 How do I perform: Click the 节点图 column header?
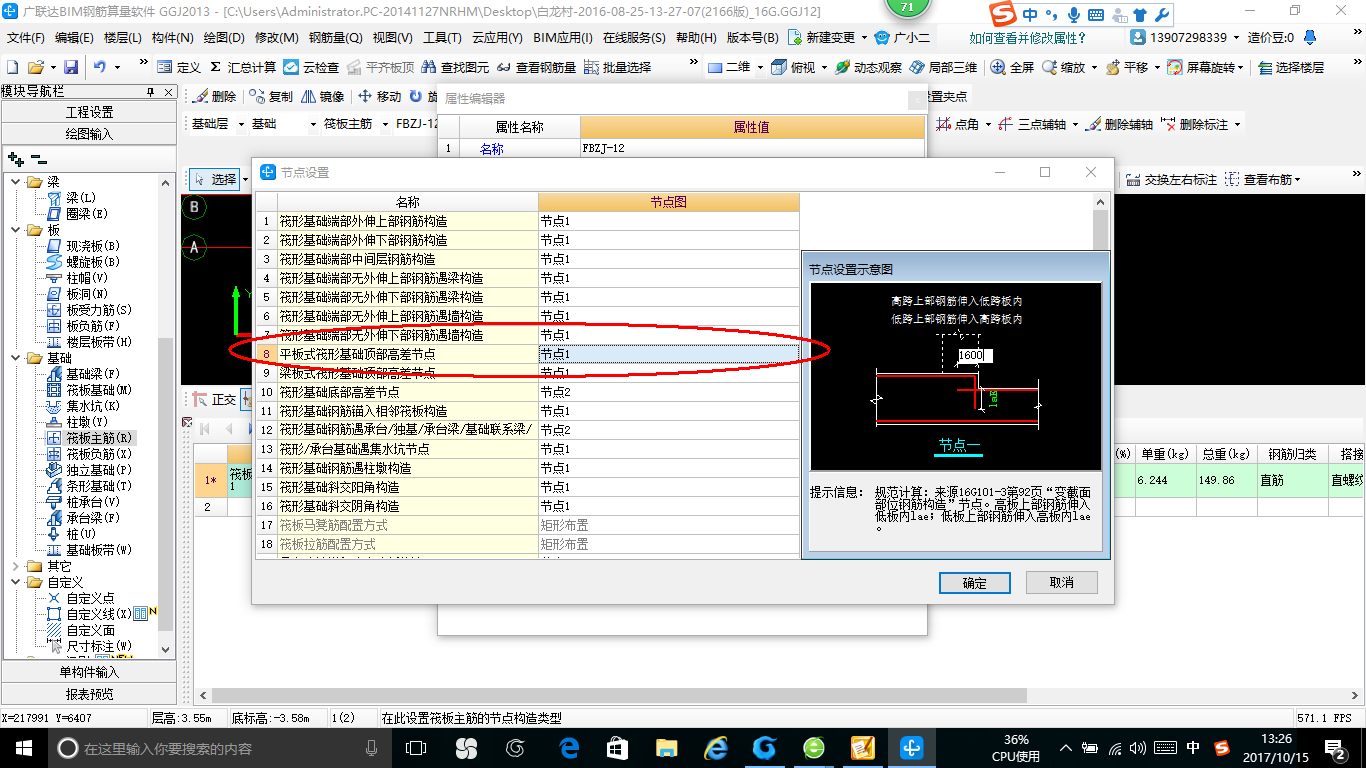click(x=669, y=202)
